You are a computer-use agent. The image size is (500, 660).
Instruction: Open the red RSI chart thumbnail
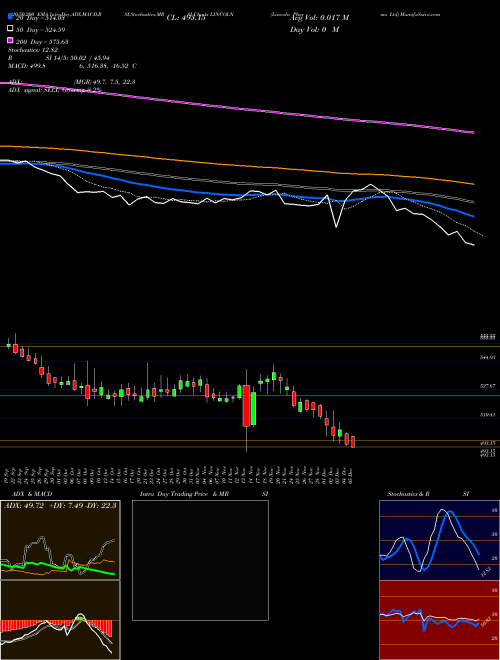point(439,620)
